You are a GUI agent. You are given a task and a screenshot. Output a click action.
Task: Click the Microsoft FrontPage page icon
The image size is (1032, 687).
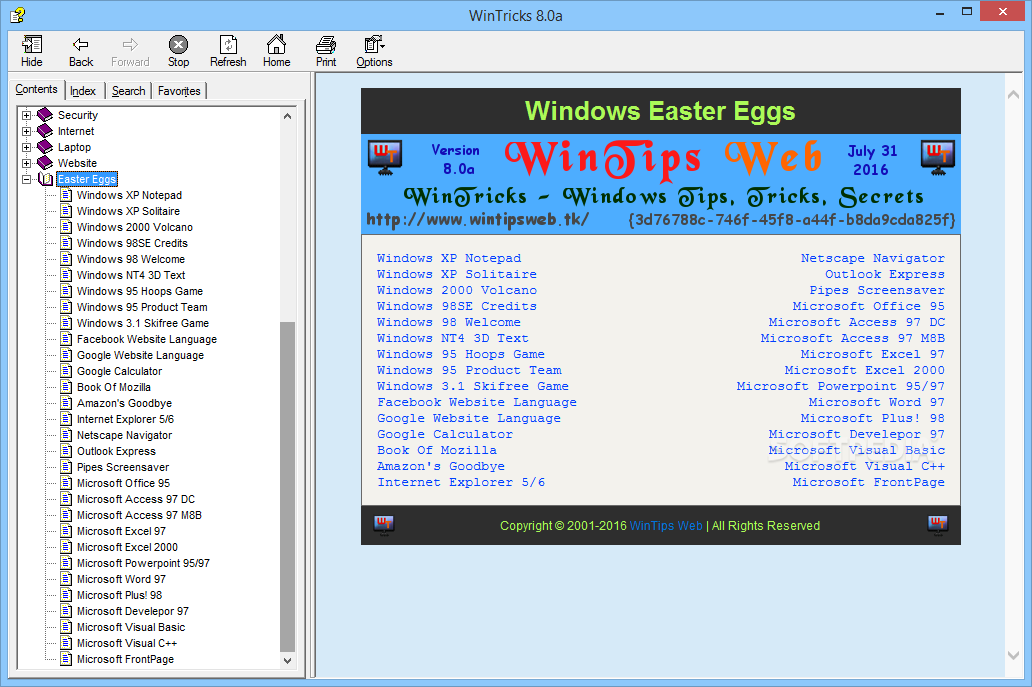pos(66,659)
